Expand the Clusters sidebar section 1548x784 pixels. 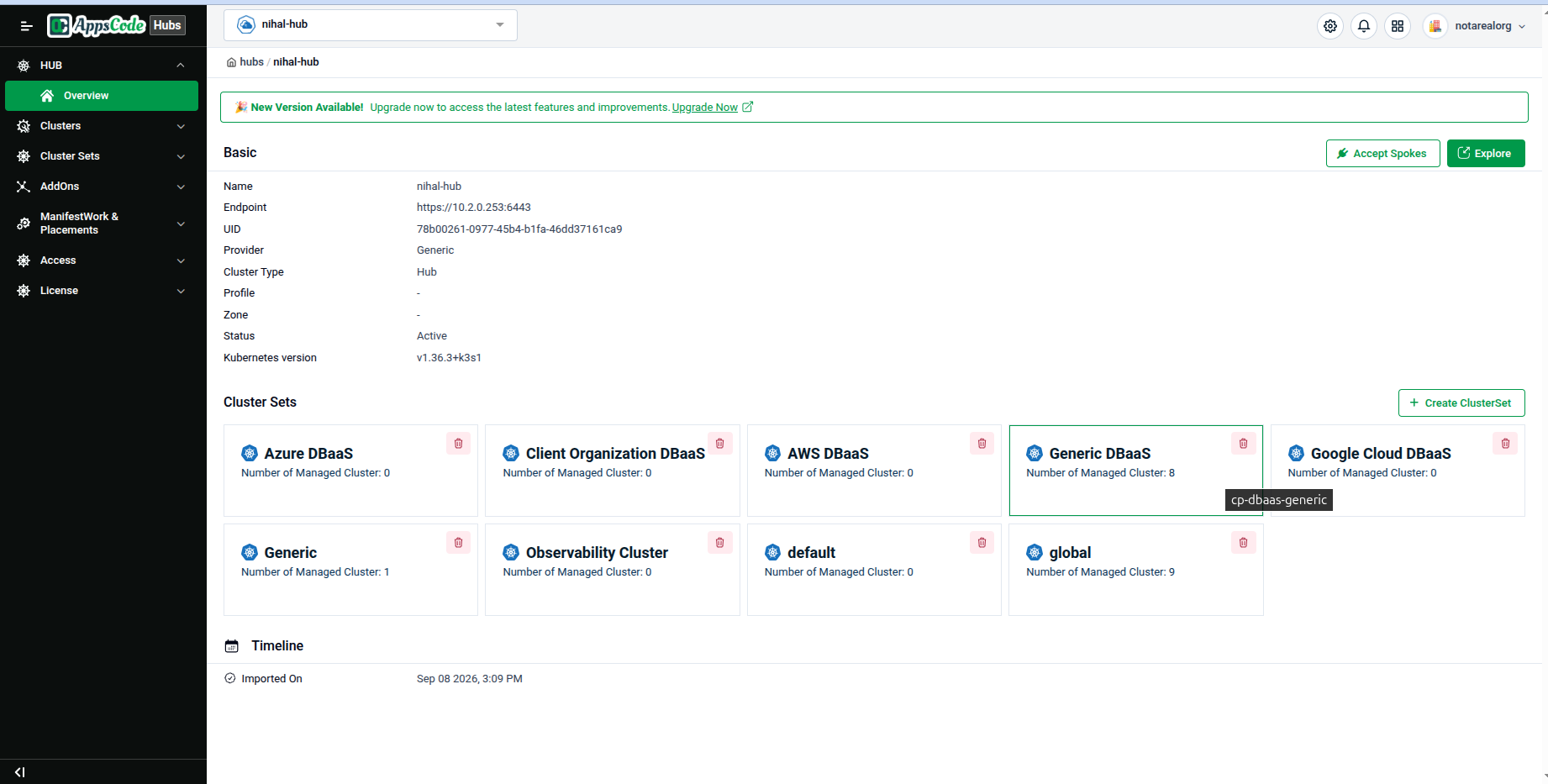pyautogui.click(x=181, y=126)
